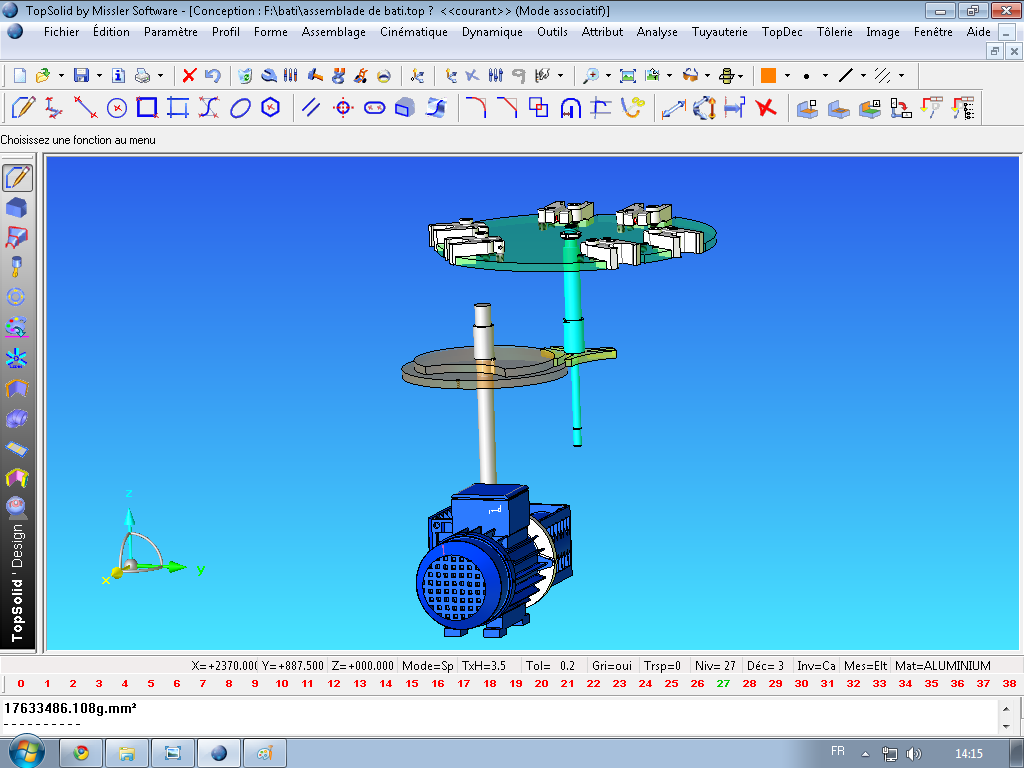Toggle level 27 in the levels bar

pos(723,684)
